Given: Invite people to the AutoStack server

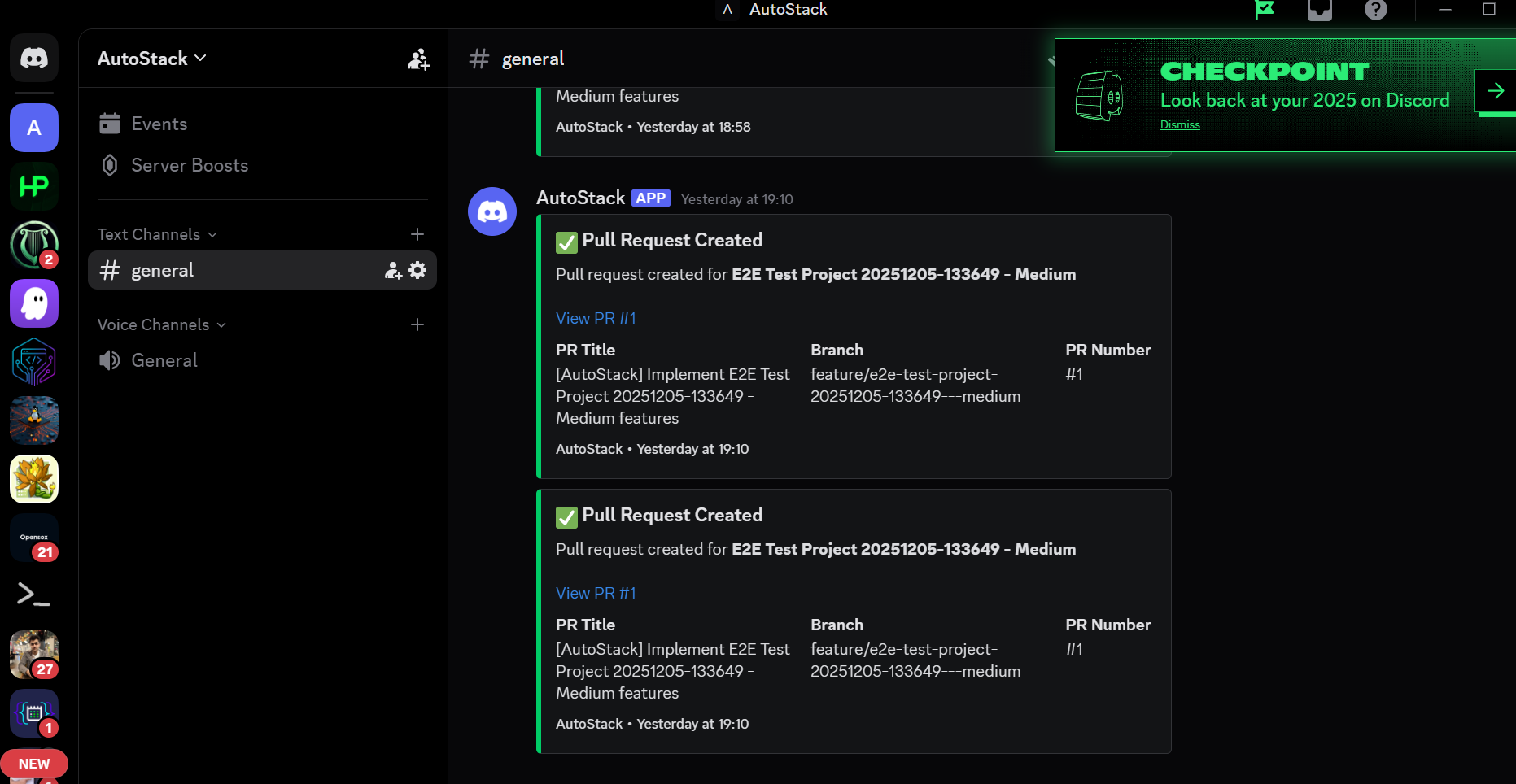Looking at the screenshot, I should pyautogui.click(x=418, y=59).
